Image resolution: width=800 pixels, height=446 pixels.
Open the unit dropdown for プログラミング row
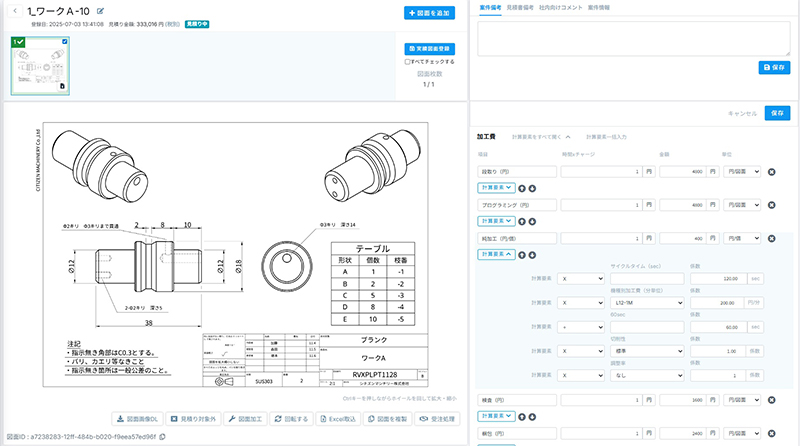pyautogui.click(x=740, y=205)
